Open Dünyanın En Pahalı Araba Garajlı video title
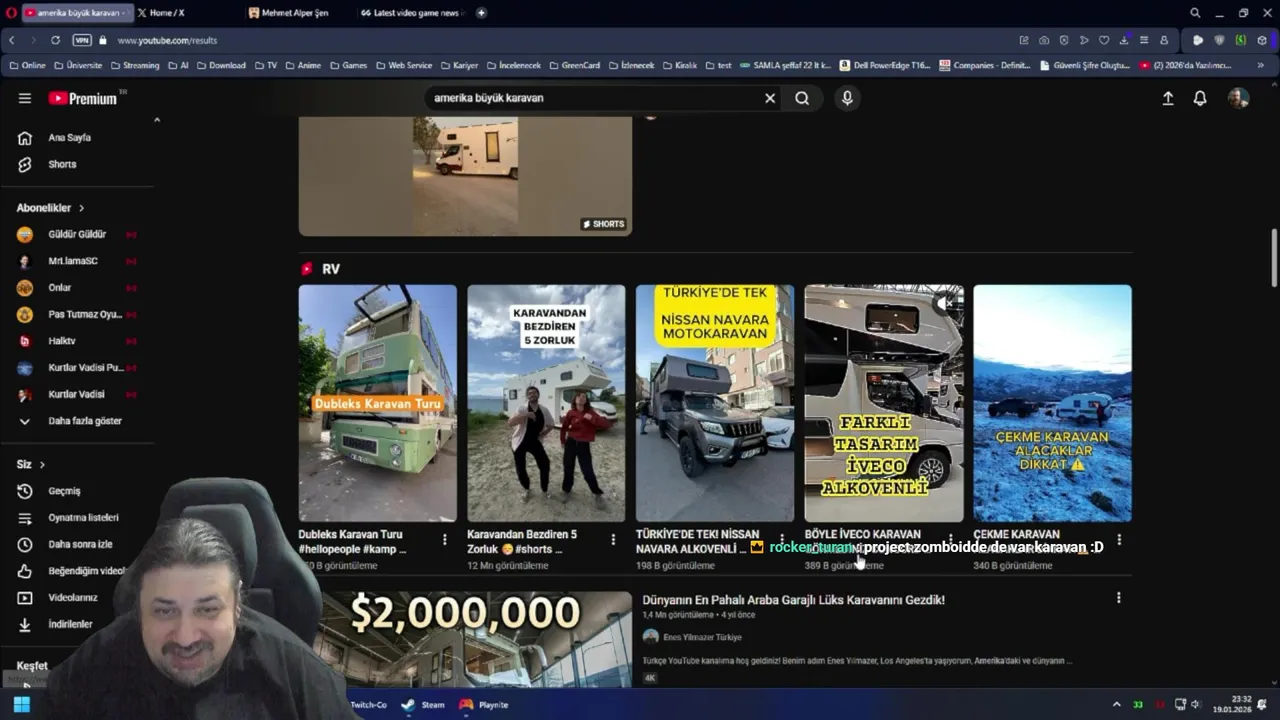This screenshot has width=1280, height=720. tap(793, 600)
